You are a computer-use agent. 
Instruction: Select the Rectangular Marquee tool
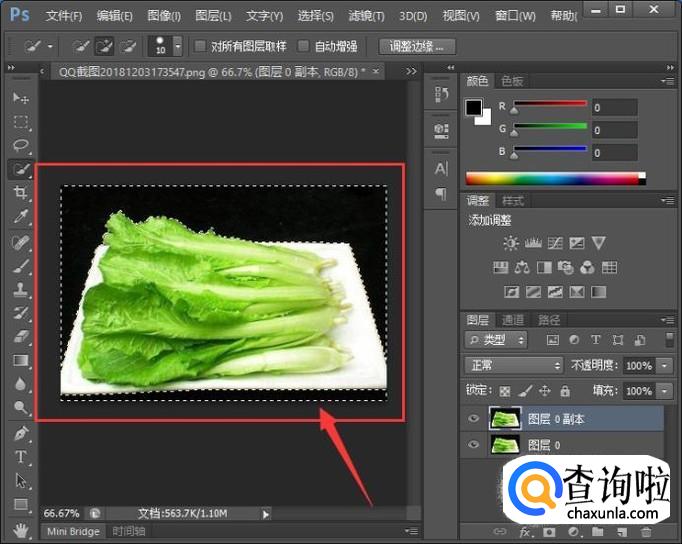[x=20, y=122]
